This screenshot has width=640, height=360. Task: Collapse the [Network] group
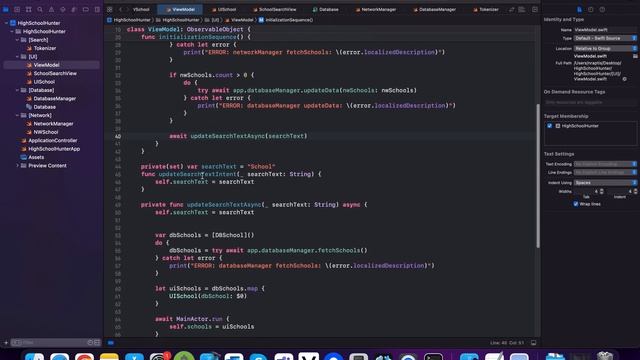[x=17, y=116]
